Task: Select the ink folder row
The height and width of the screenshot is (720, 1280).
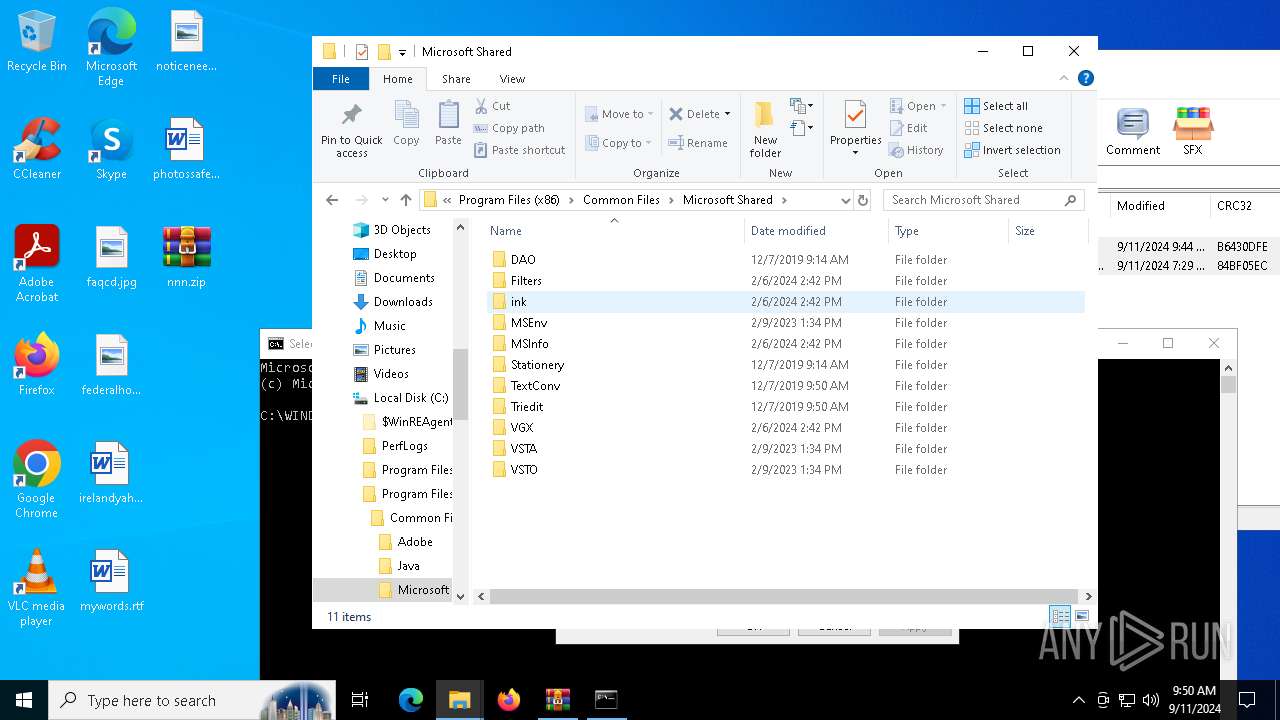Action: (x=785, y=302)
